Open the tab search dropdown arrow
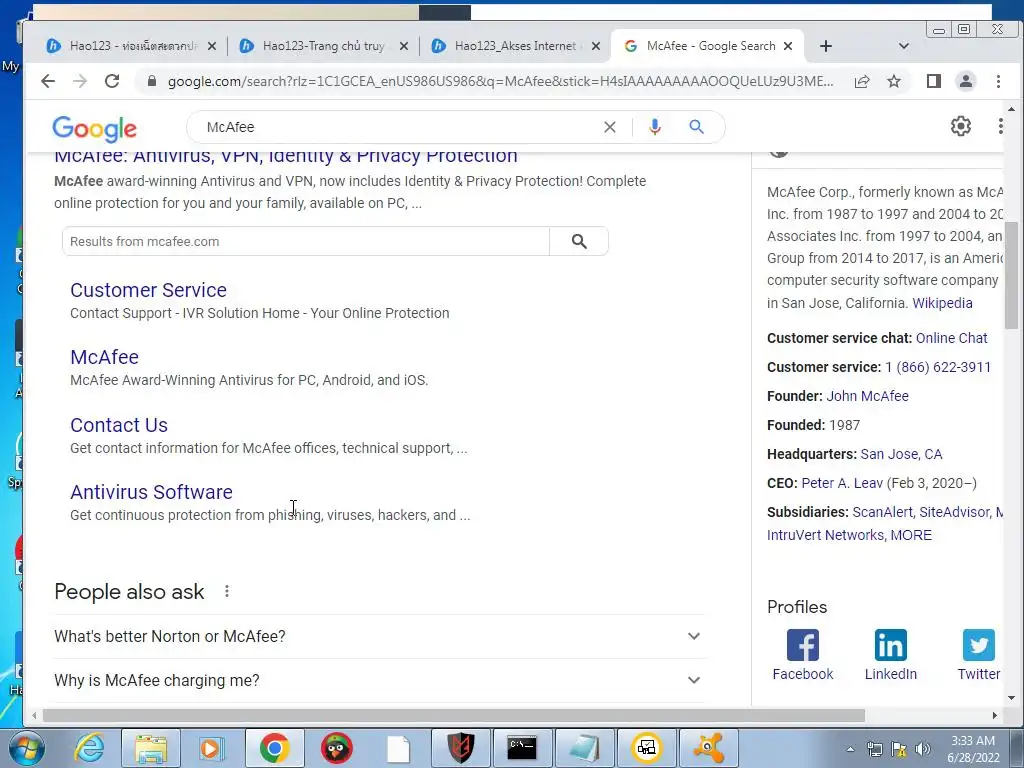 (x=904, y=46)
